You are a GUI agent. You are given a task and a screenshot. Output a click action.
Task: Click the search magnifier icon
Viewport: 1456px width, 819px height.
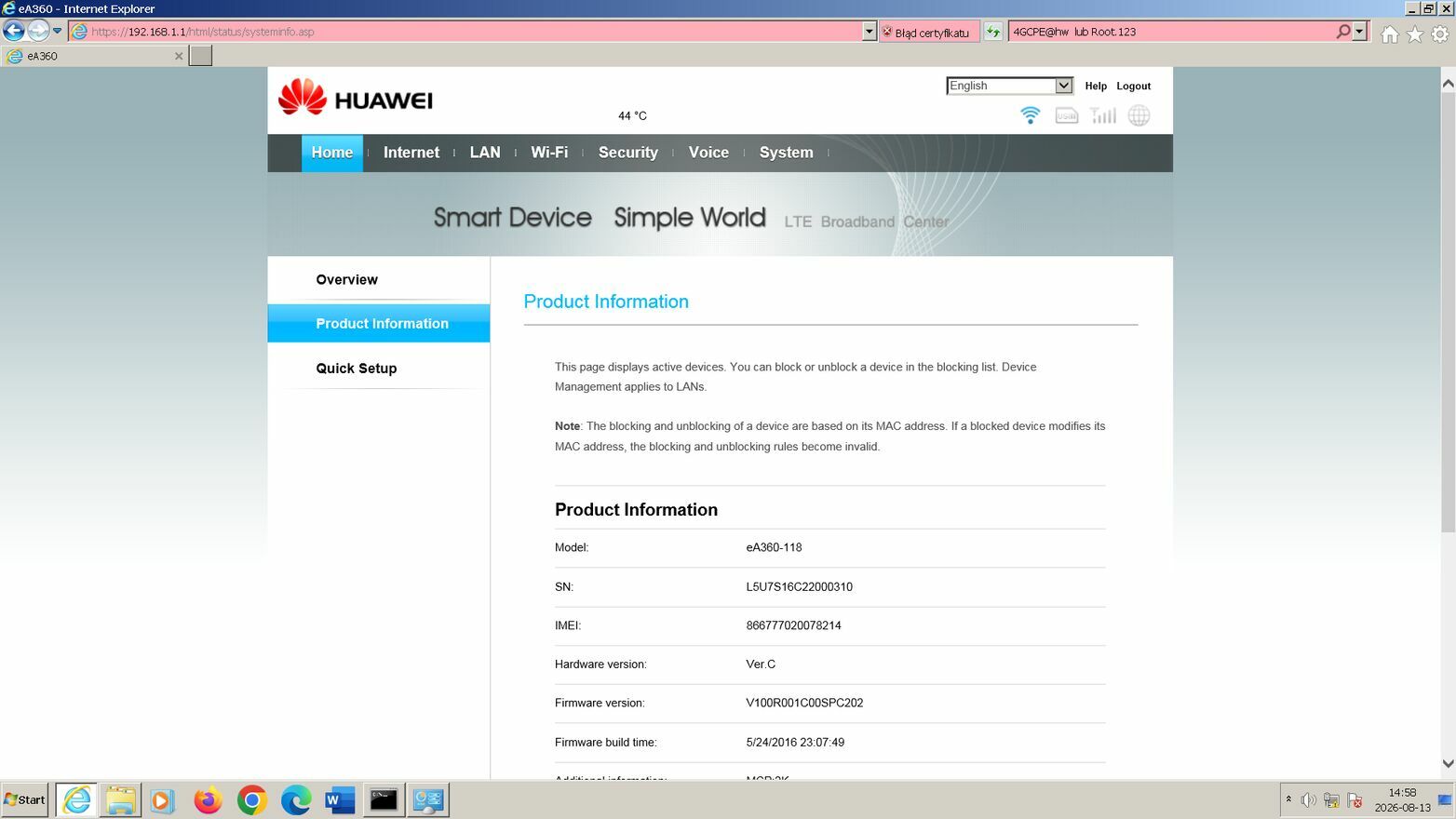click(x=1342, y=32)
